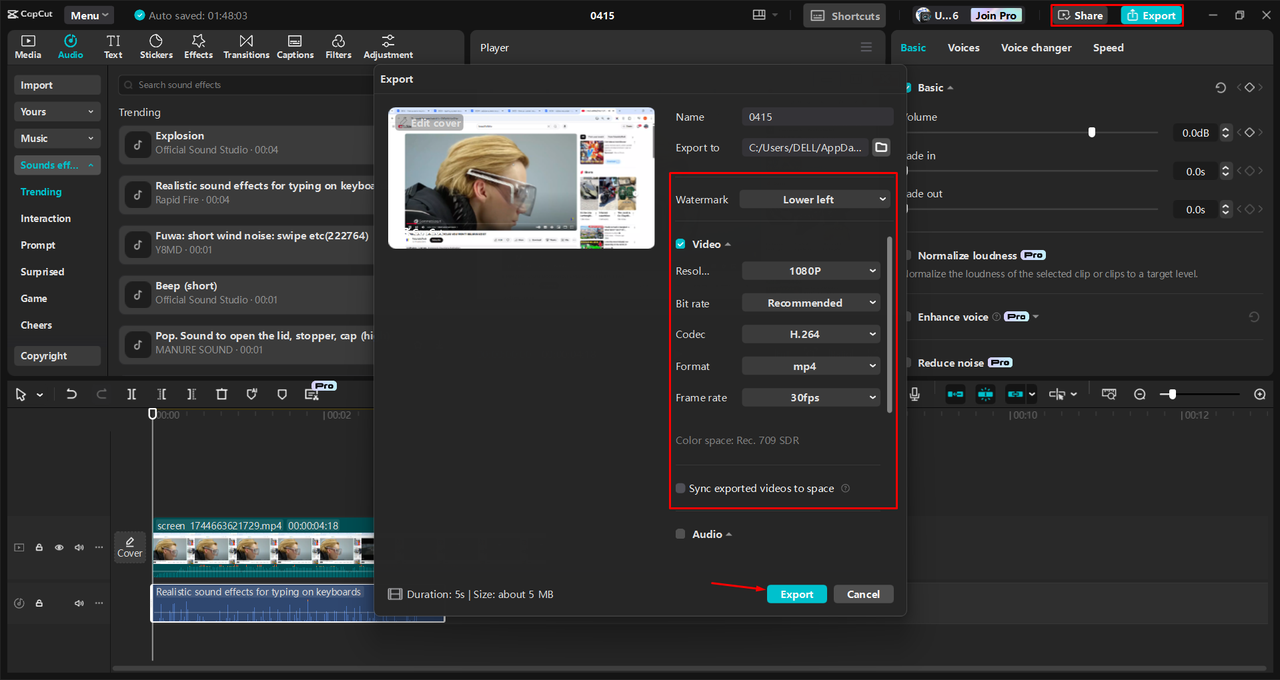The width and height of the screenshot is (1280, 680).
Task: Uncheck the Video export option
Action: [680, 243]
